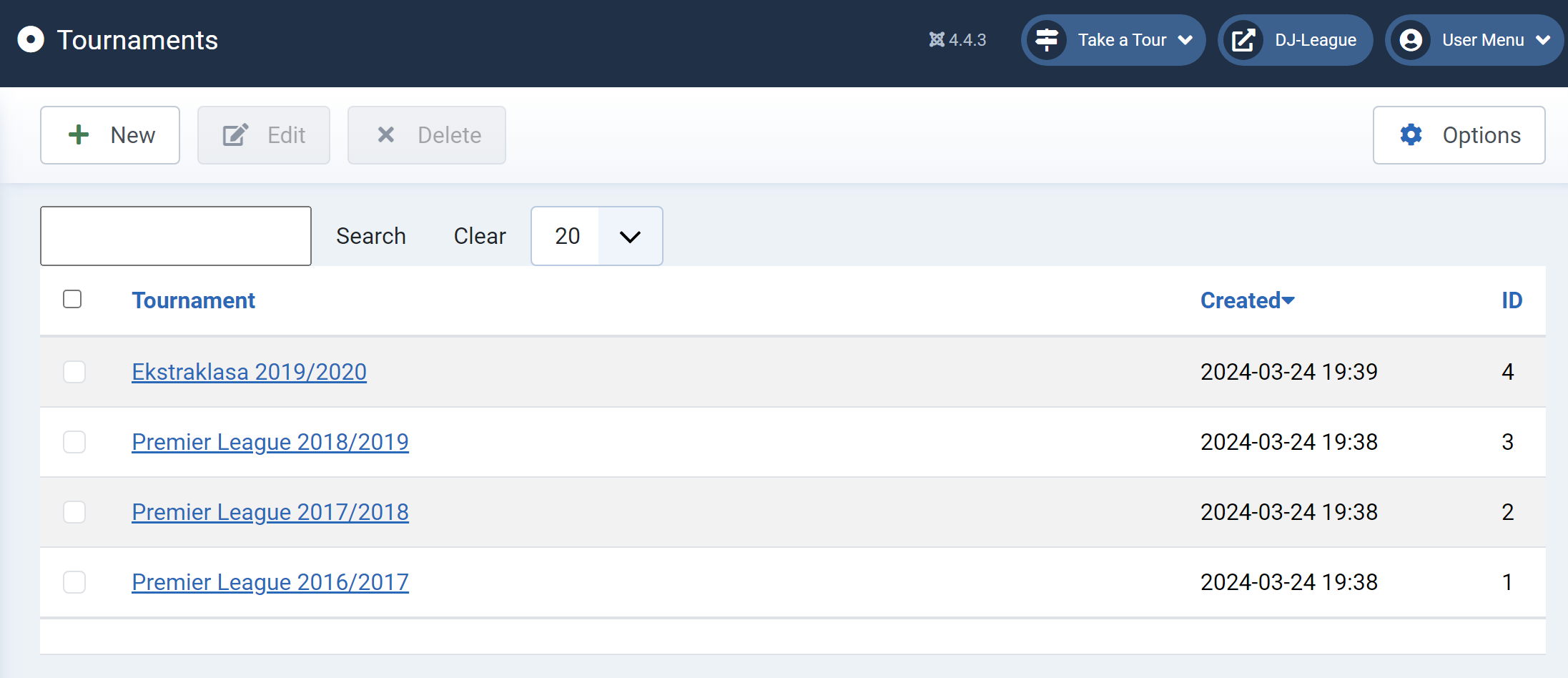Click the Take a Tour signpost icon

pyautogui.click(x=1047, y=40)
